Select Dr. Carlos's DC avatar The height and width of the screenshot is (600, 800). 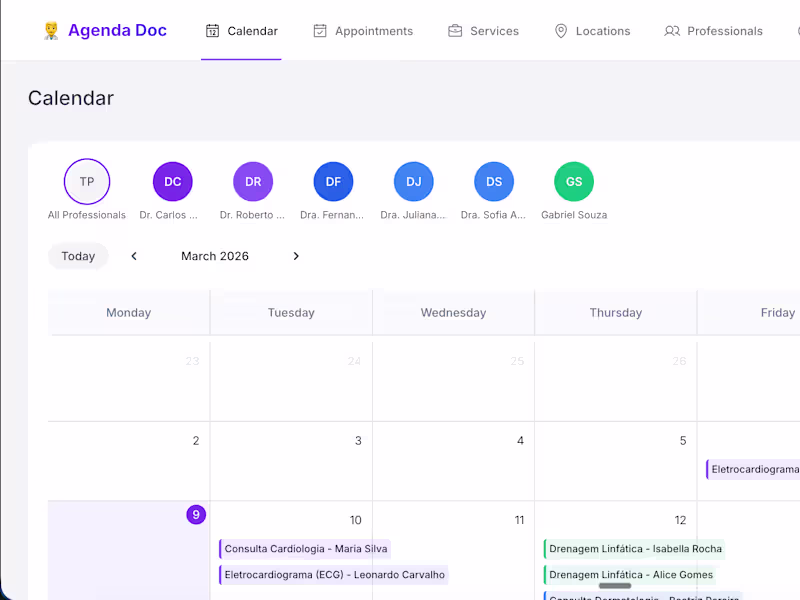(x=172, y=181)
